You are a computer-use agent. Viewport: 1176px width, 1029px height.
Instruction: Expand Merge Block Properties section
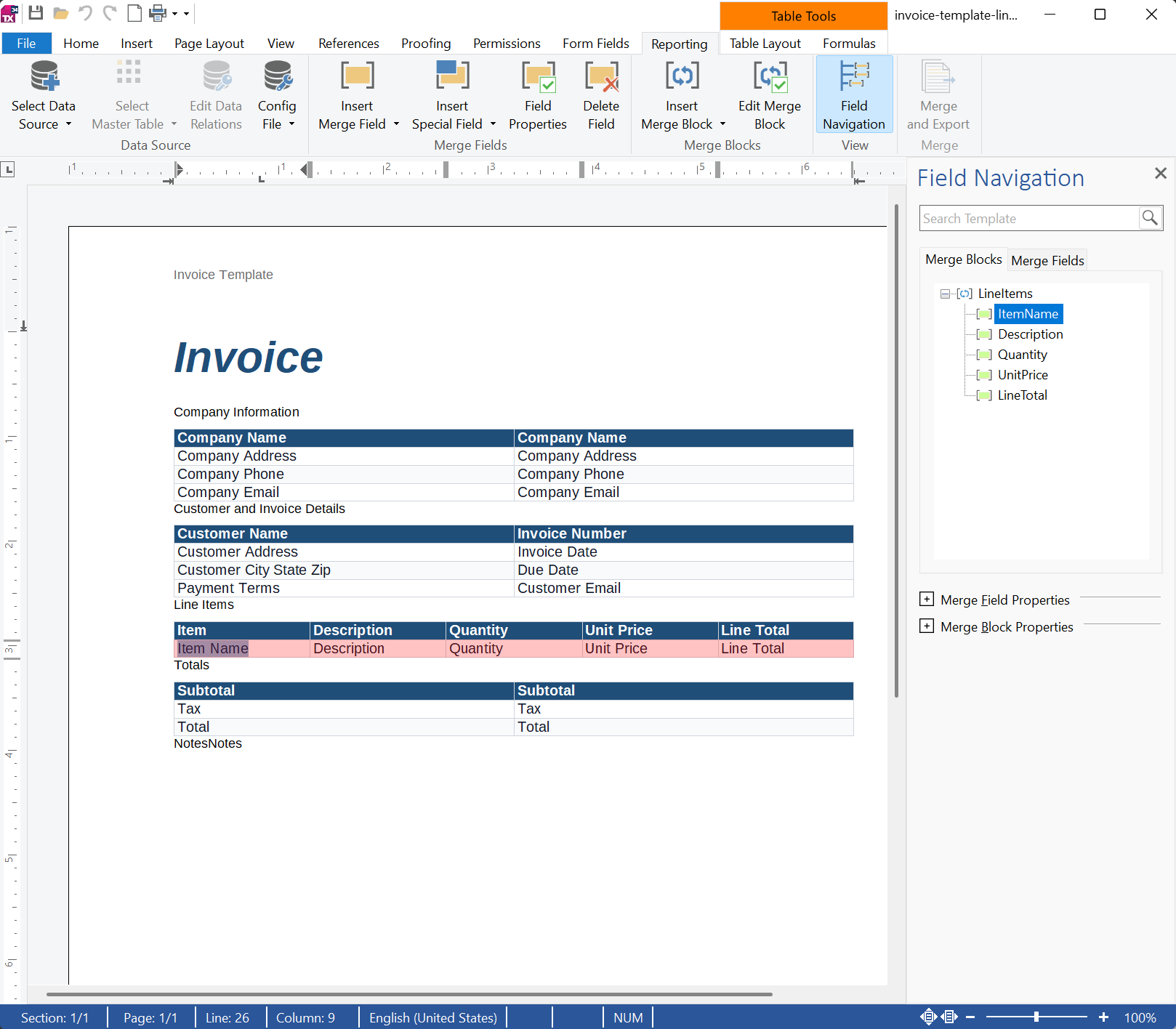[927, 626]
